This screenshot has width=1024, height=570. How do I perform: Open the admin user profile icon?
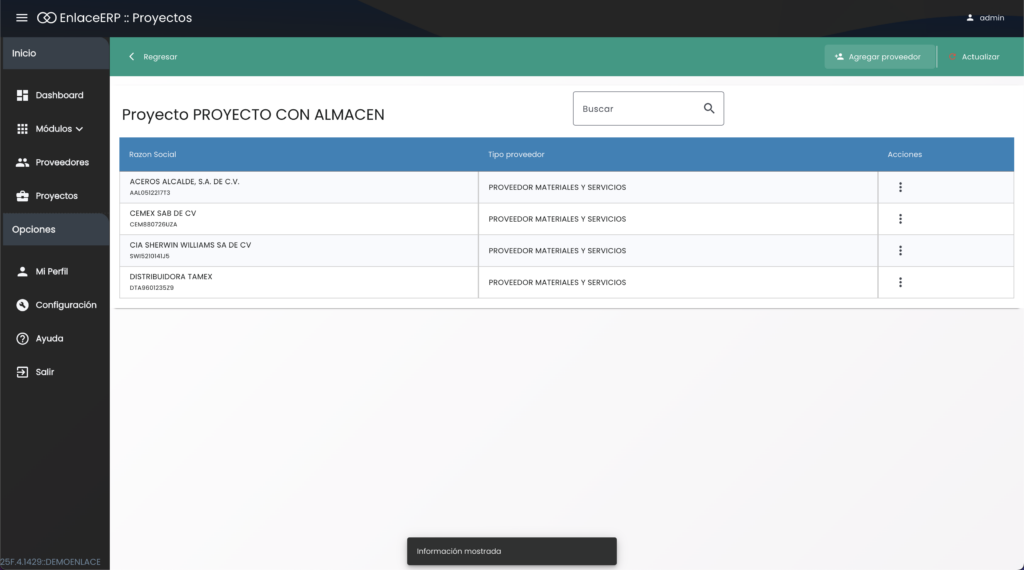970,18
